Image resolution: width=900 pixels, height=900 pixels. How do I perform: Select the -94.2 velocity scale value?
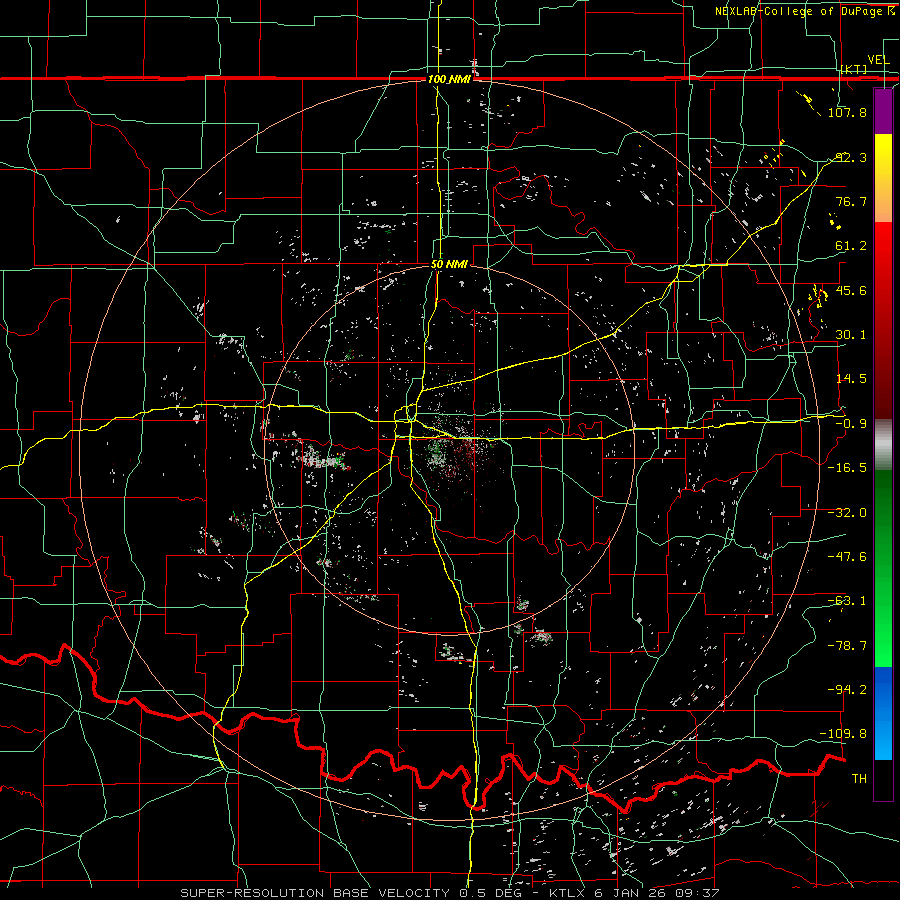847,690
